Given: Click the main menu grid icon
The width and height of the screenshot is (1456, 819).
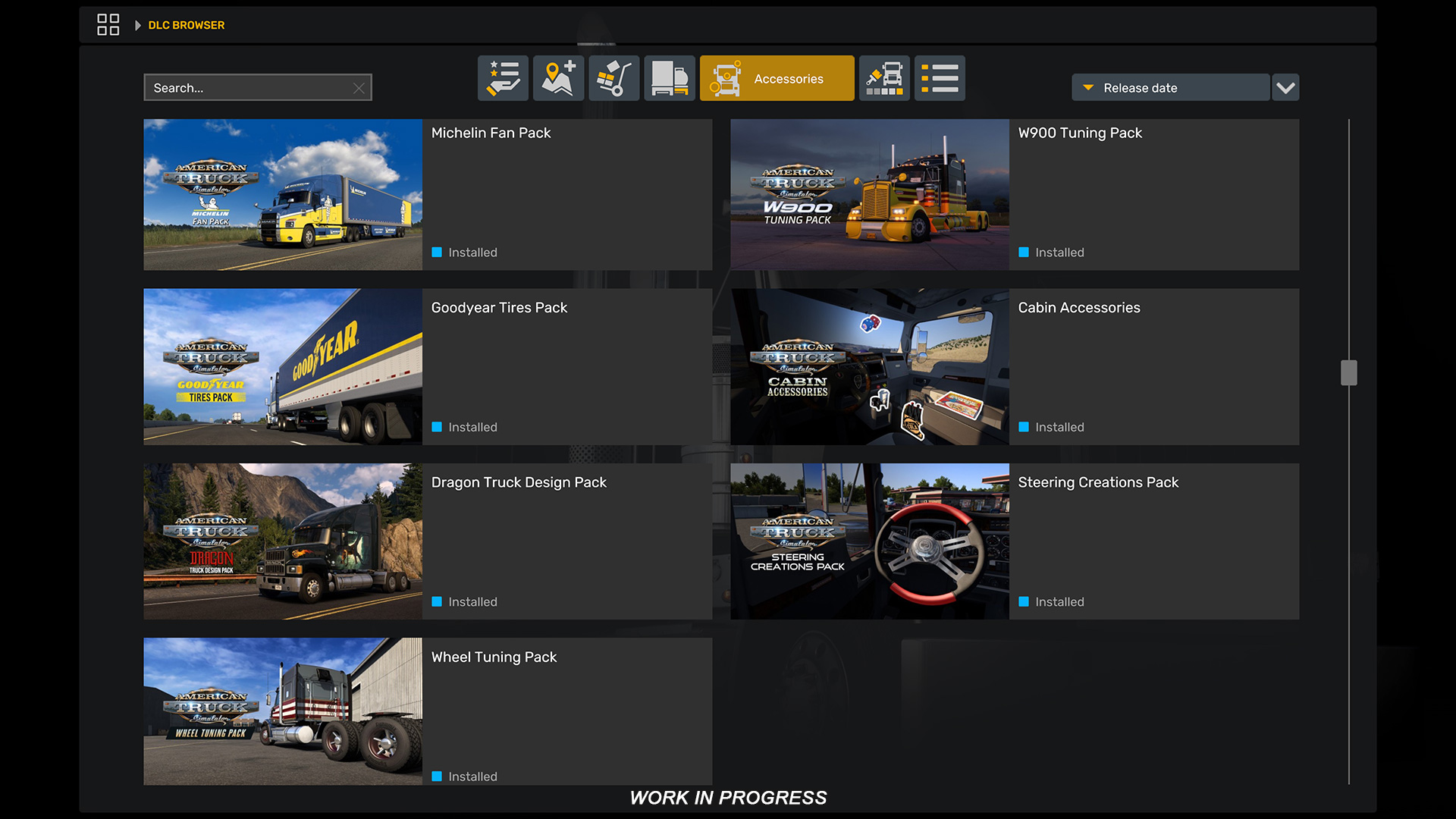Looking at the screenshot, I should 108,25.
